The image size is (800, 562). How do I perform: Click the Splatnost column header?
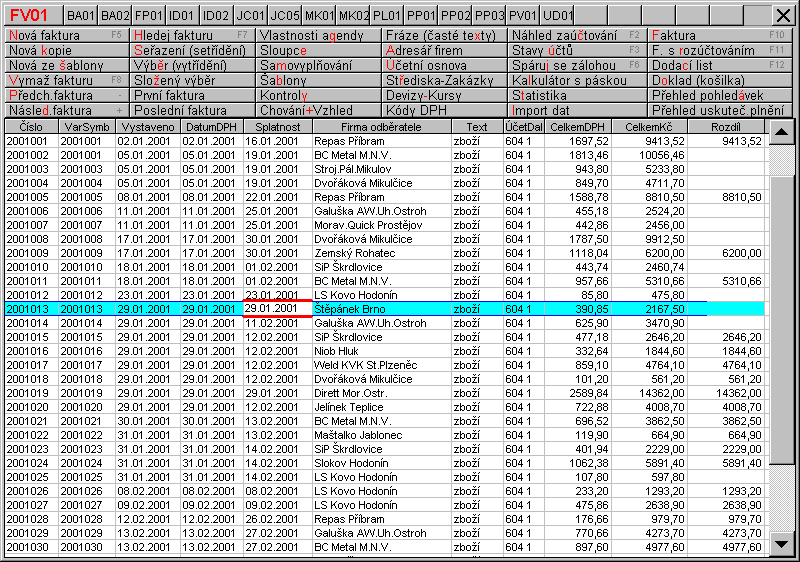pyautogui.click(x=278, y=127)
